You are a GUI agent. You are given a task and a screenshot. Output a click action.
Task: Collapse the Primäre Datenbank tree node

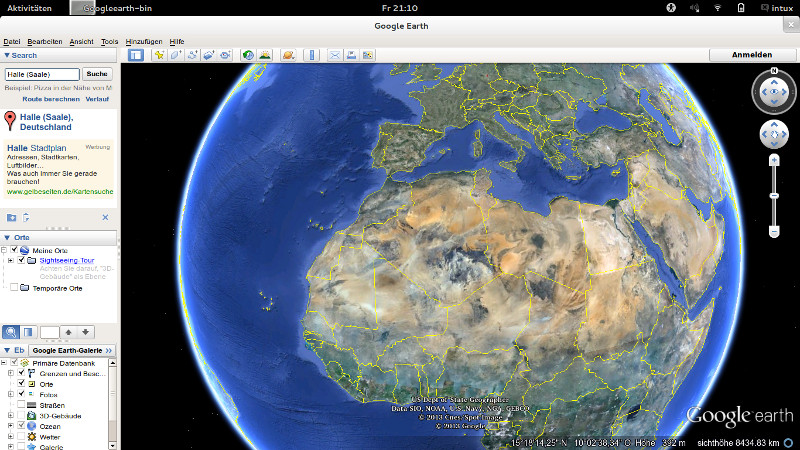[4, 363]
